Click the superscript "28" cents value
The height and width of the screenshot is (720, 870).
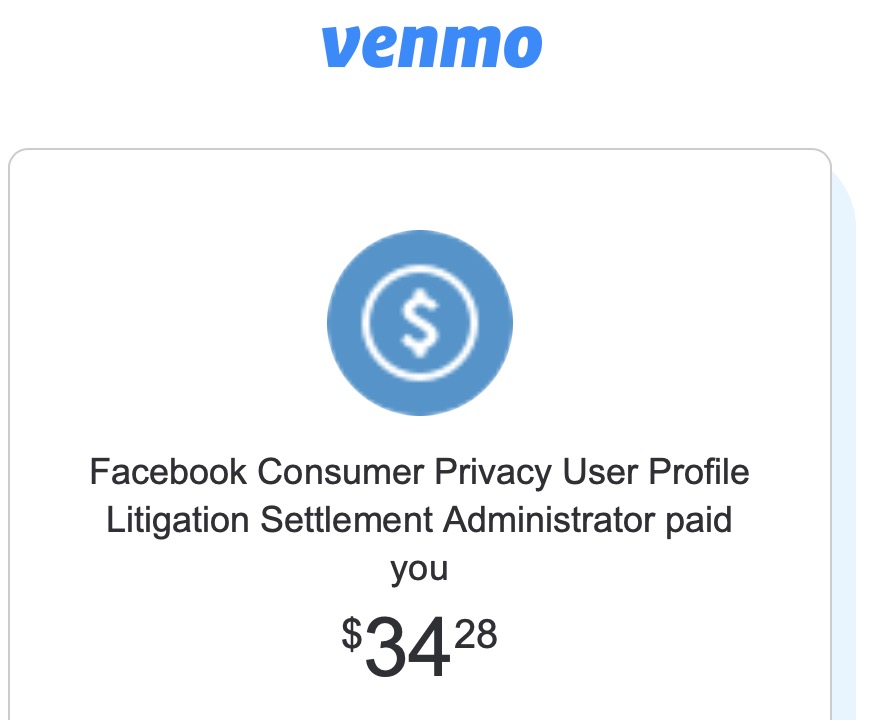click(475, 633)
